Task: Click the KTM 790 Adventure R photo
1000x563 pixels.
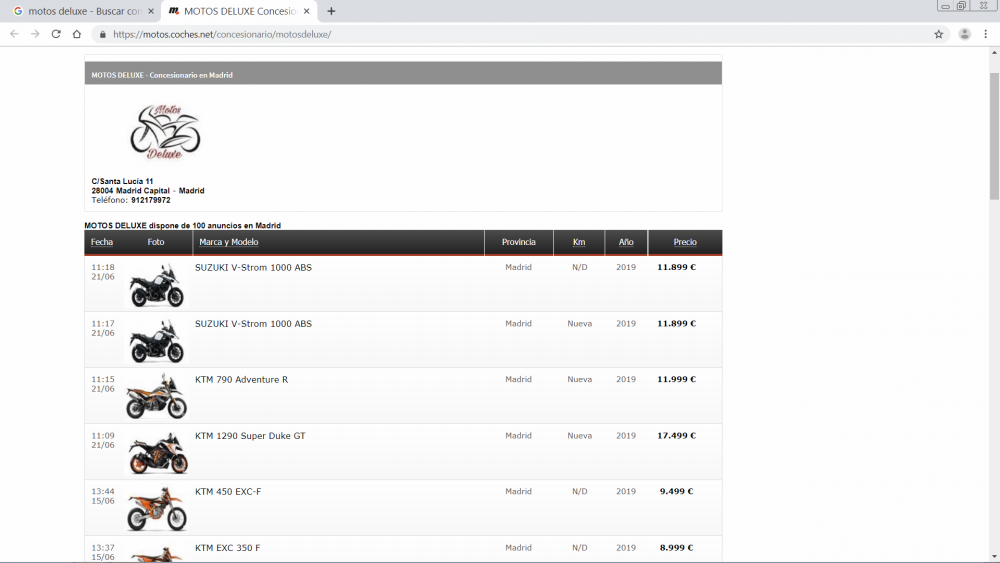Action: click(x=157, y=396)
